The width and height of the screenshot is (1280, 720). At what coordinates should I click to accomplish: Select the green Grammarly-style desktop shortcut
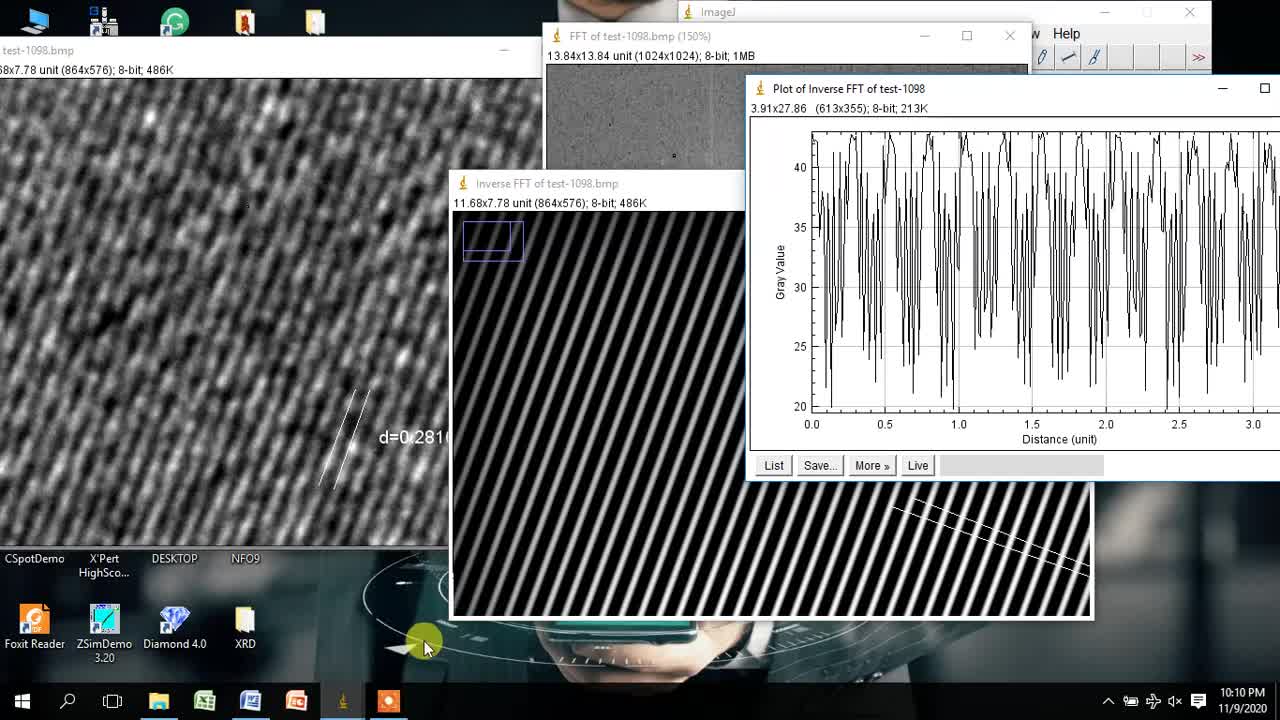(175, 21)
